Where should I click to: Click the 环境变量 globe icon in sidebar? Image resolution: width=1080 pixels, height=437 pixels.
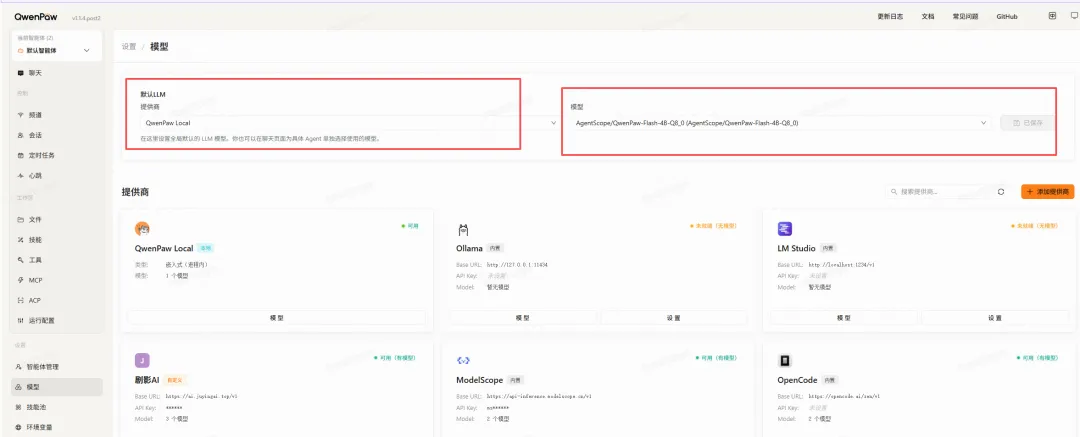click(19, 427)
